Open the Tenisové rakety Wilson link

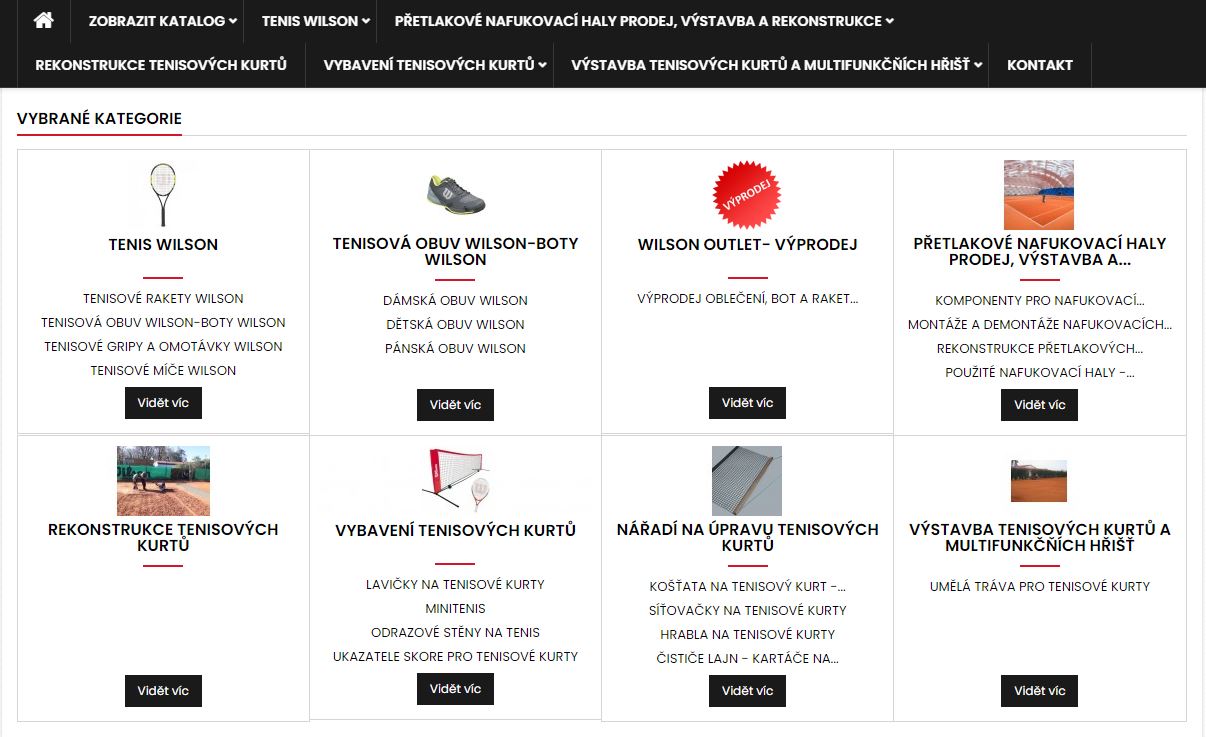163,298
